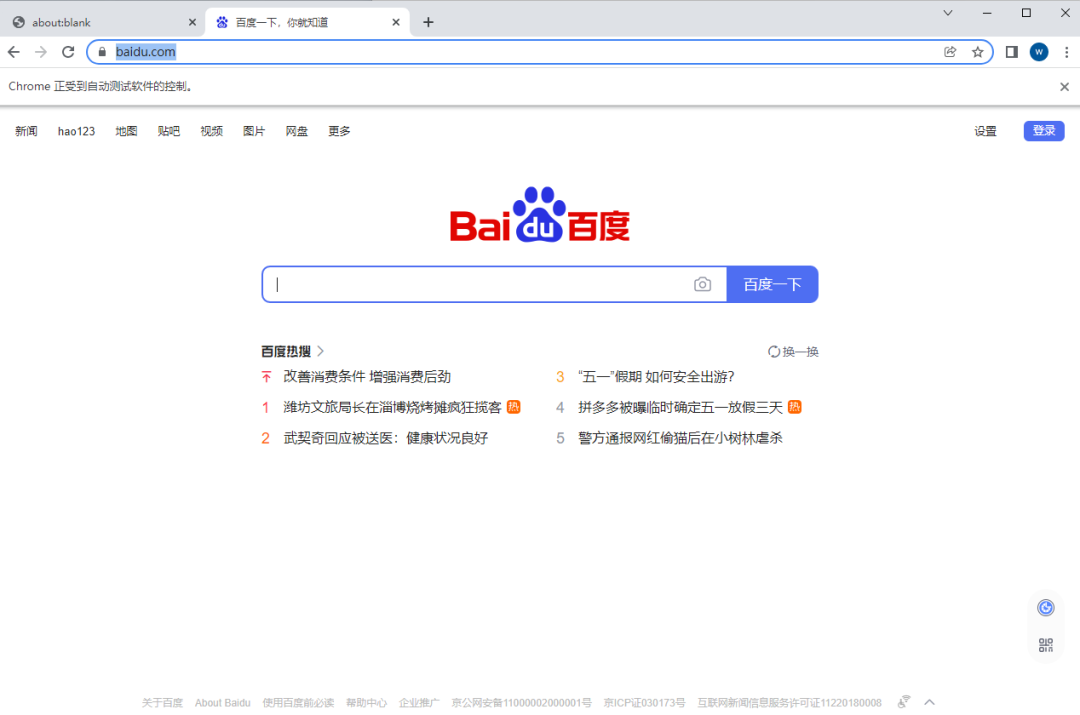Click the Baidu logo

[x=539, y=214]
